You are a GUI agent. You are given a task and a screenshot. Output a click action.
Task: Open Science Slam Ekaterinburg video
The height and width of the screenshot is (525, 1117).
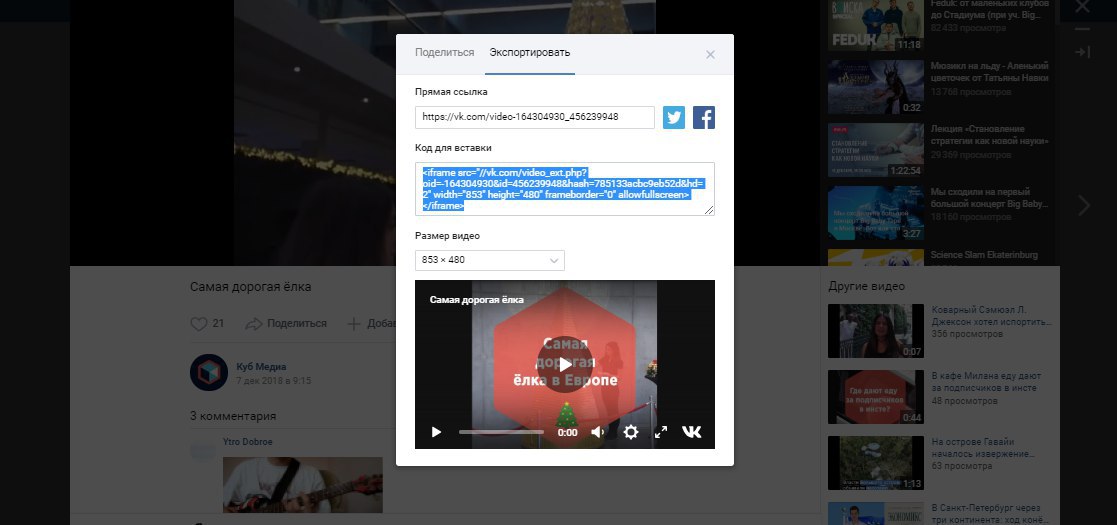click(x=984, y=255)
